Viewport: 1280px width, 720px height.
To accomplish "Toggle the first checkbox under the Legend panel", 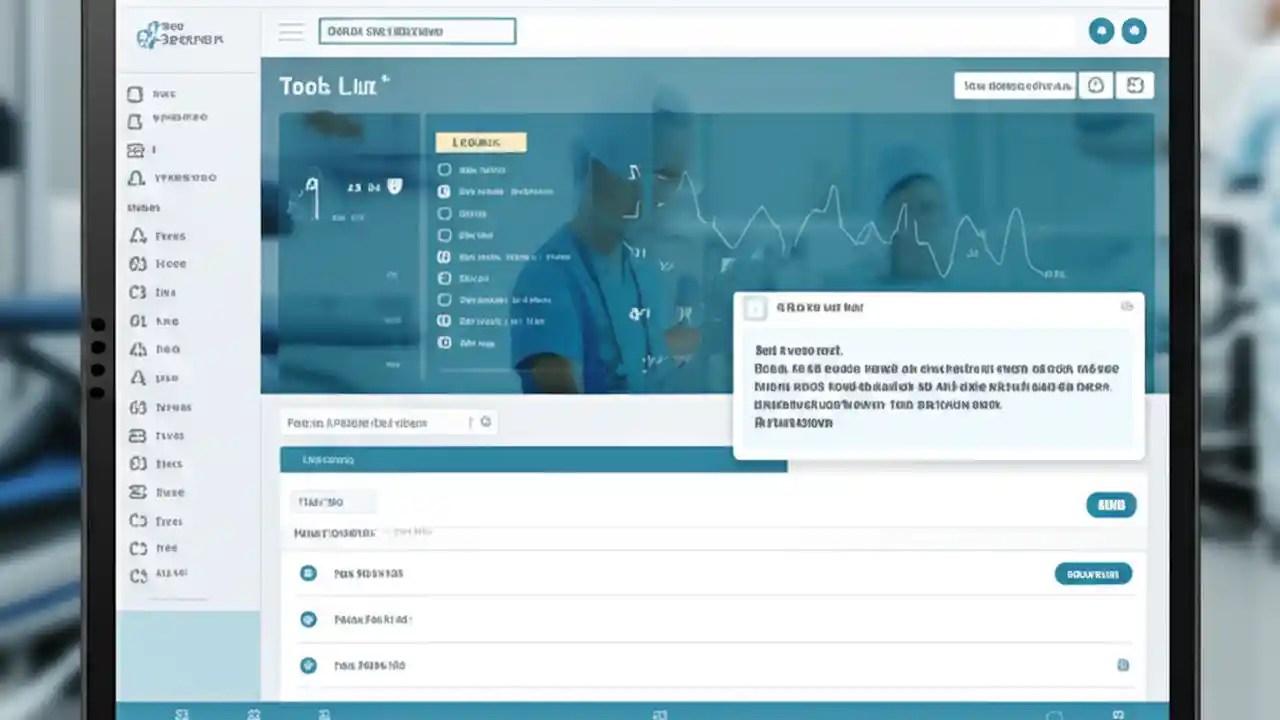I will [x=444, y=170].
